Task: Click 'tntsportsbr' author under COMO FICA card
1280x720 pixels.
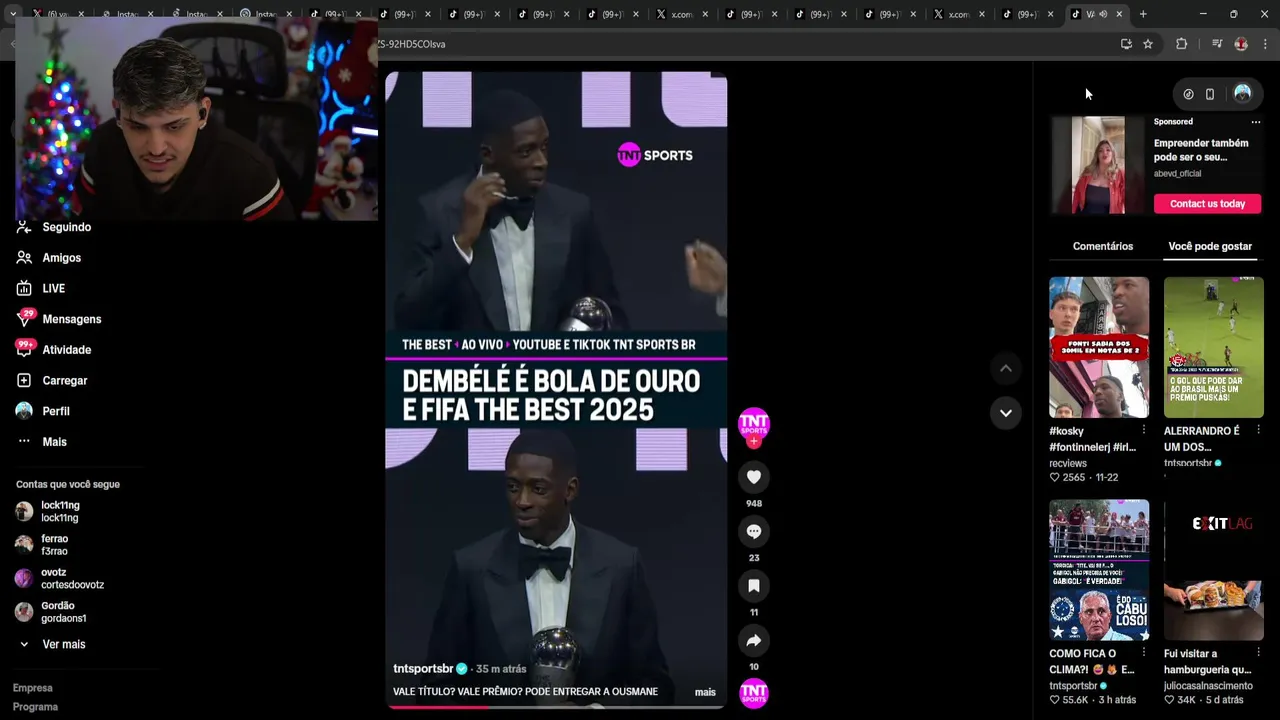Action: pos(1073,686)
